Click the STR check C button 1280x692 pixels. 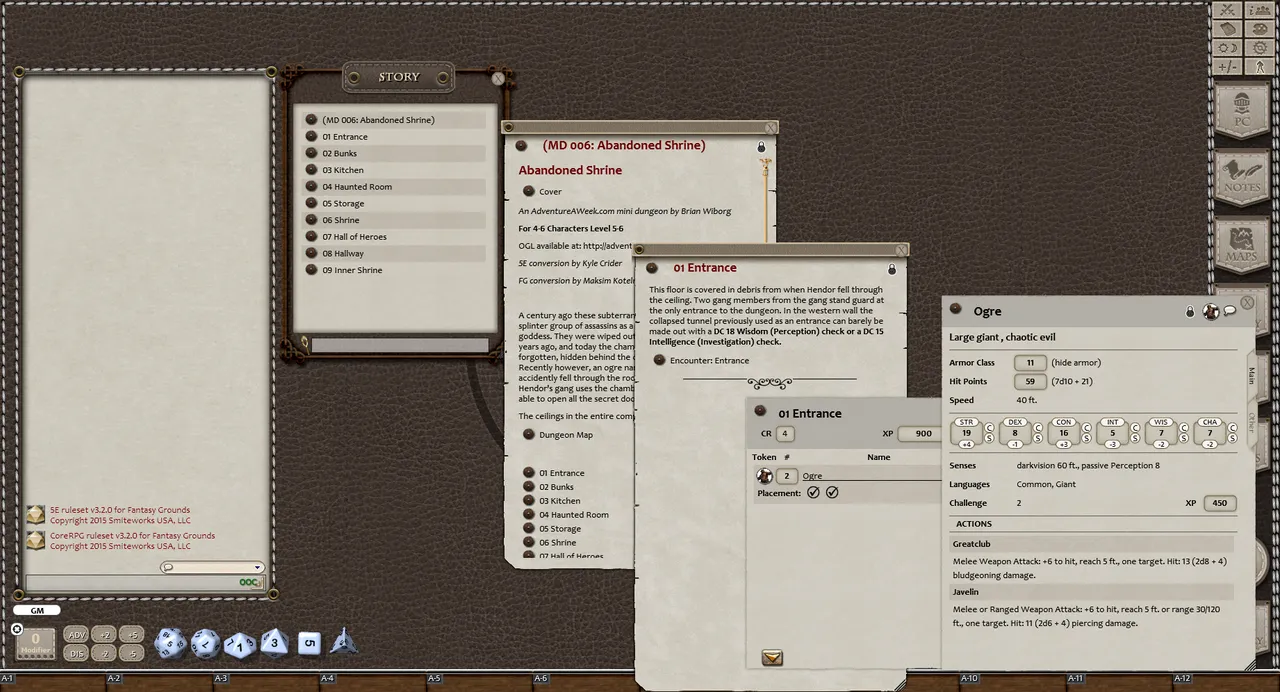tap(989, 427)
